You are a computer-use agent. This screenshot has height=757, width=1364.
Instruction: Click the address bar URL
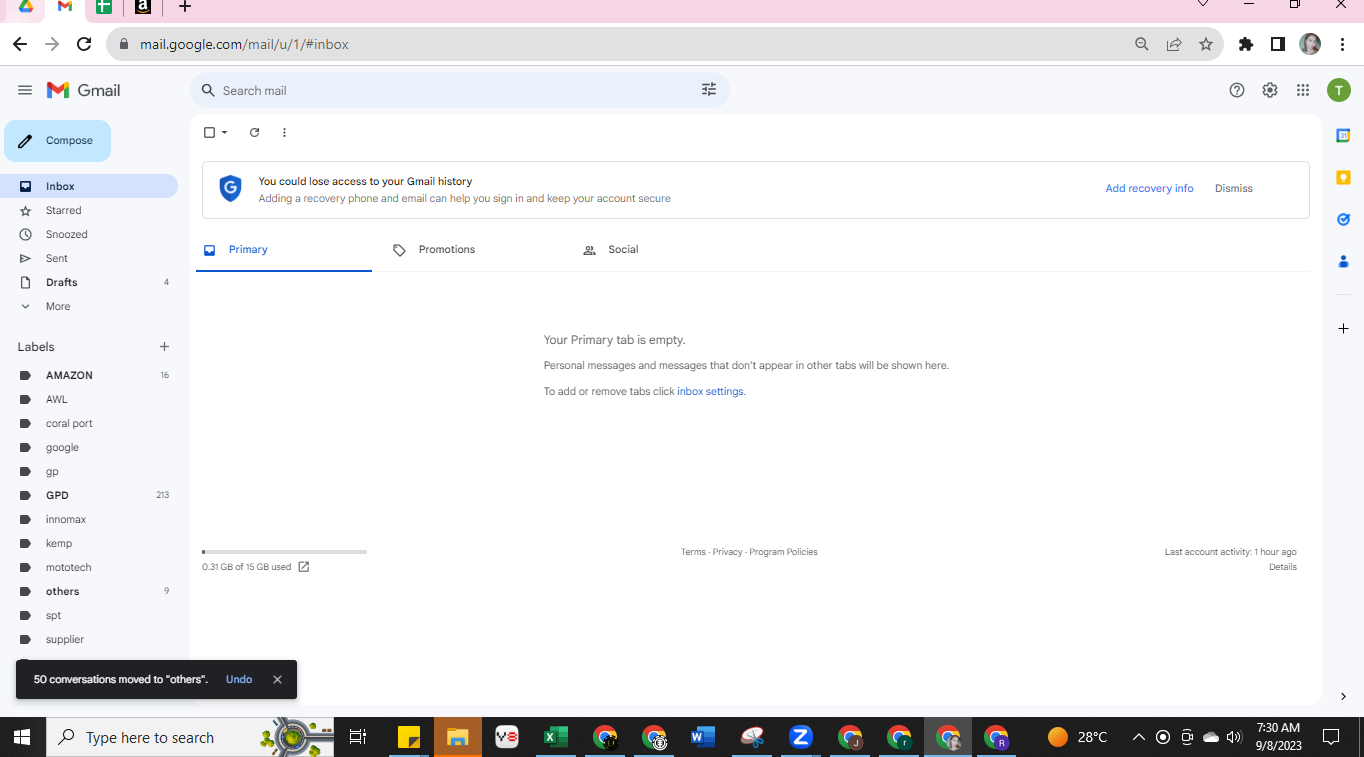click(x=244, y=44)
